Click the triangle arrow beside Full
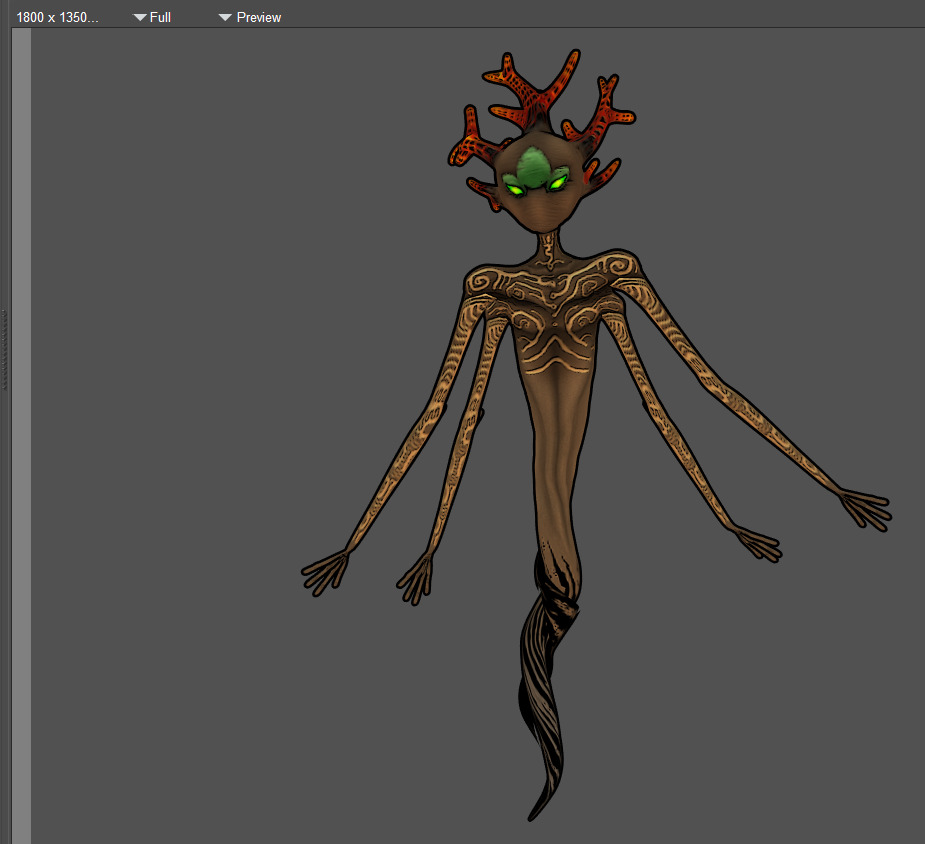The image size is (925, 844). coord(140,17)
